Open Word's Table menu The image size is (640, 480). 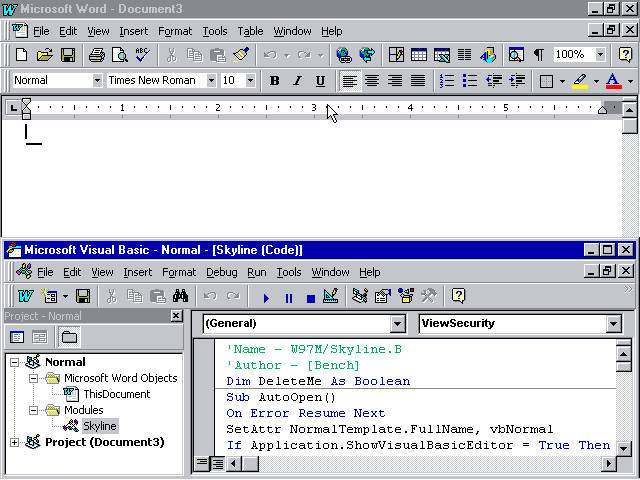[x=250, y=31]
